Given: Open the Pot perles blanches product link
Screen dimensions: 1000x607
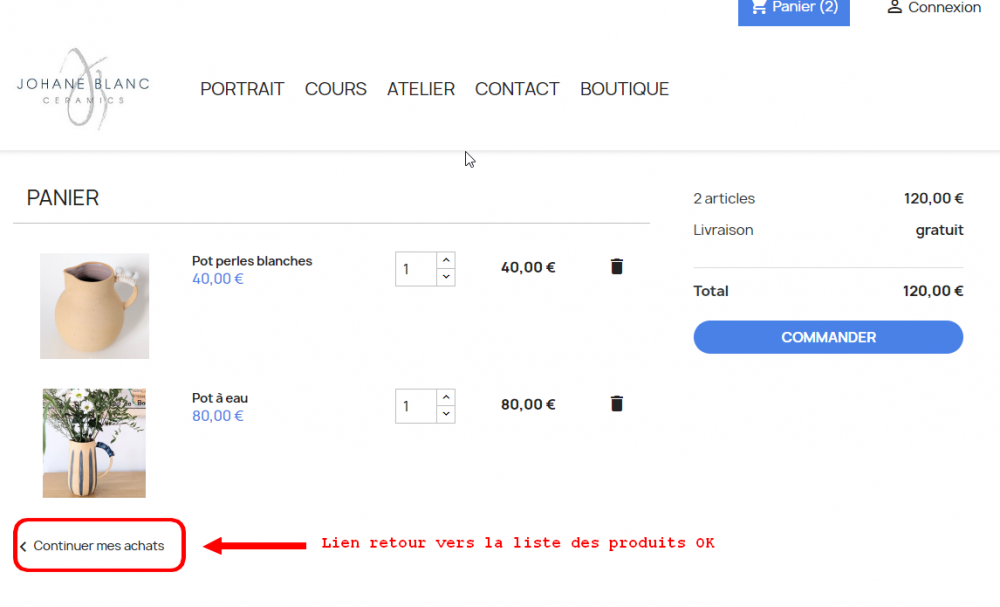Looking at the screenshot, I should (252, 261).
